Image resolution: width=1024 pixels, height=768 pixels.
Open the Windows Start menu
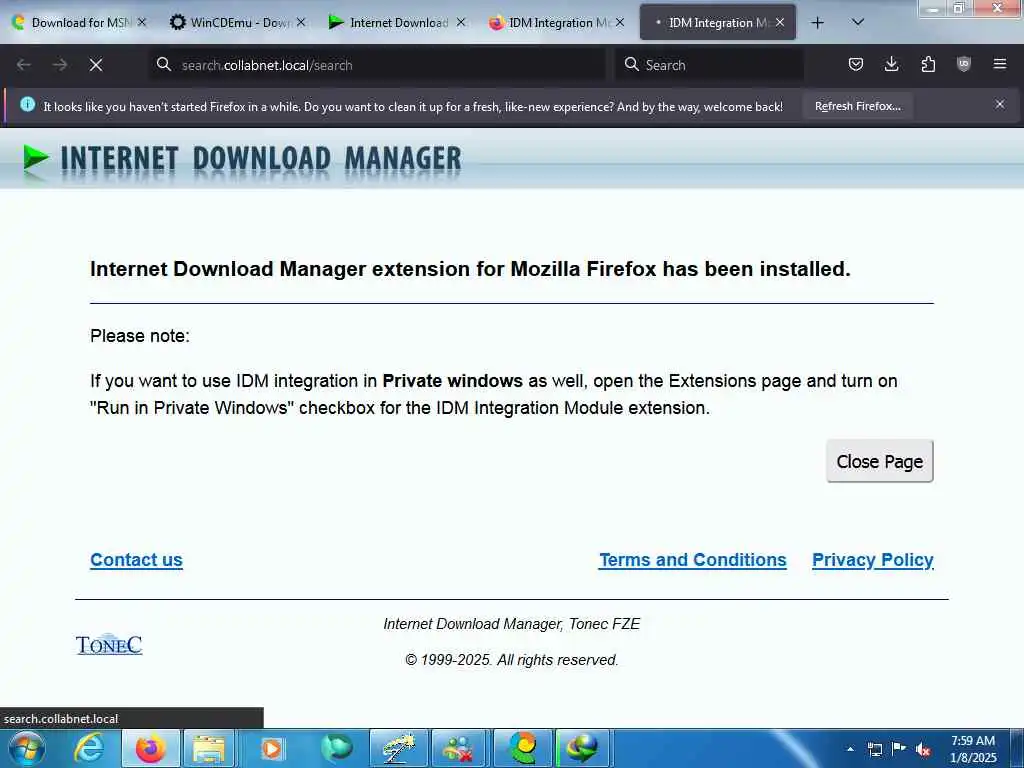[x=26, y=748]
